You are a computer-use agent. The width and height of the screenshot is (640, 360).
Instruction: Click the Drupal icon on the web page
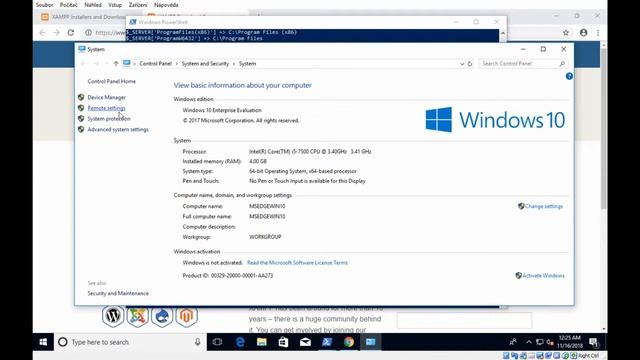point(162,316)
